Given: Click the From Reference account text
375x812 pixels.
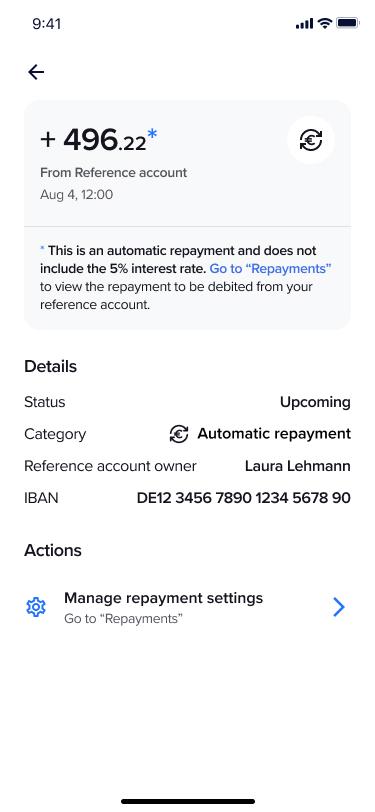Looking at the screenshot, I should point(113,173).
